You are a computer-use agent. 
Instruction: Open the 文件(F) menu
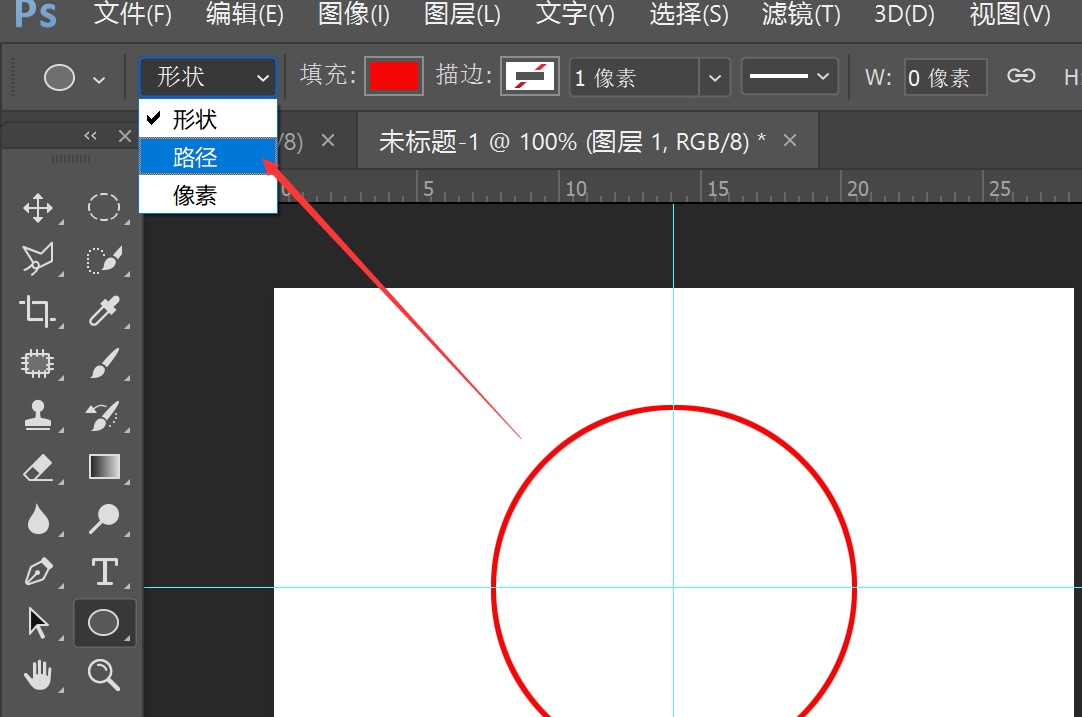132,14
